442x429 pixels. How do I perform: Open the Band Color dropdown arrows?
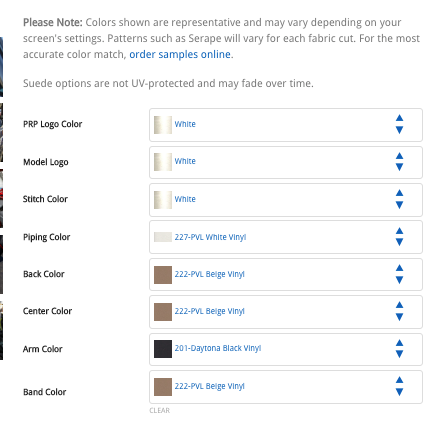coord(399,386)
